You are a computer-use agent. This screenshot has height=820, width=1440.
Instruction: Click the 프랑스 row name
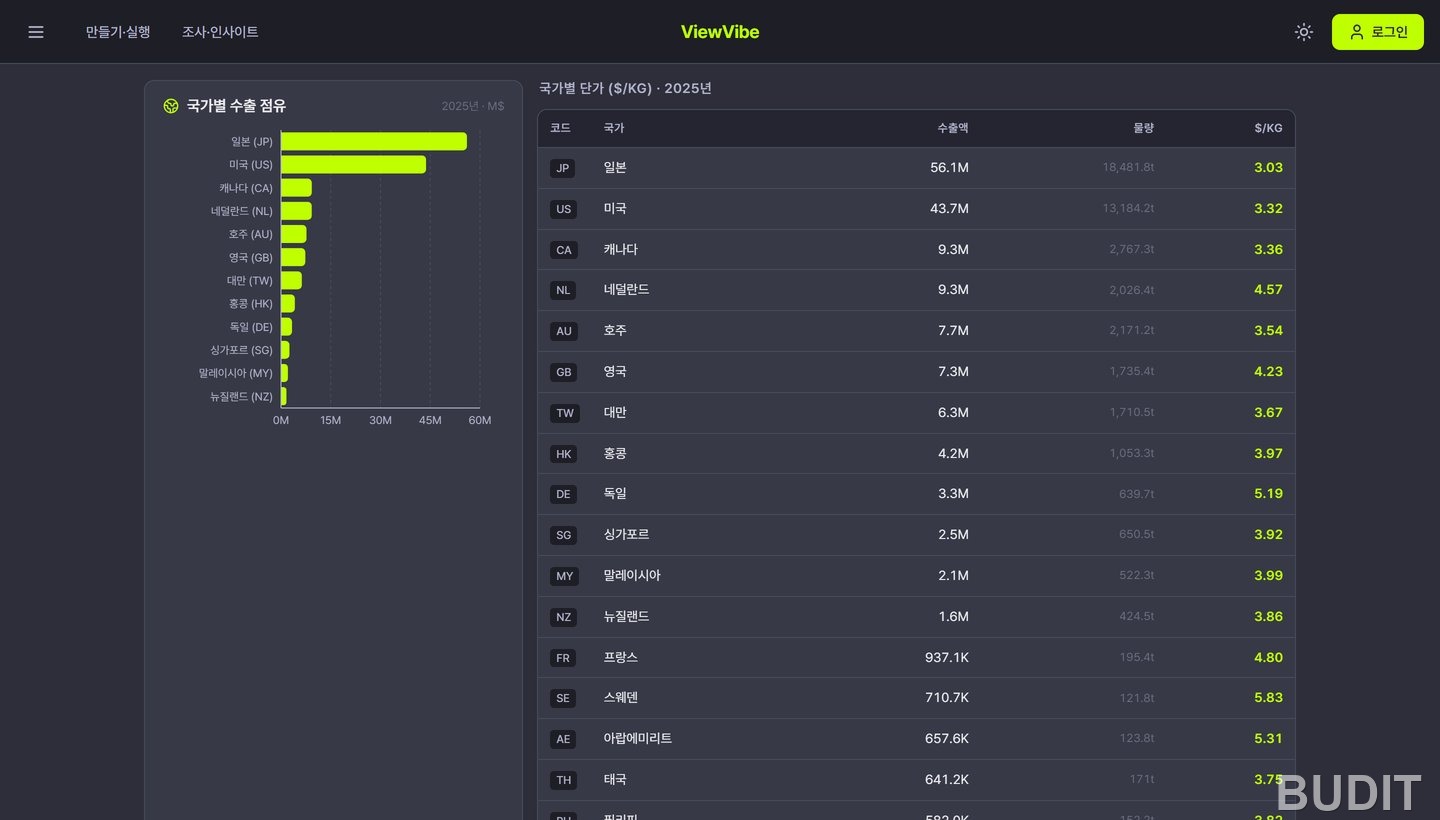point(621,658)
